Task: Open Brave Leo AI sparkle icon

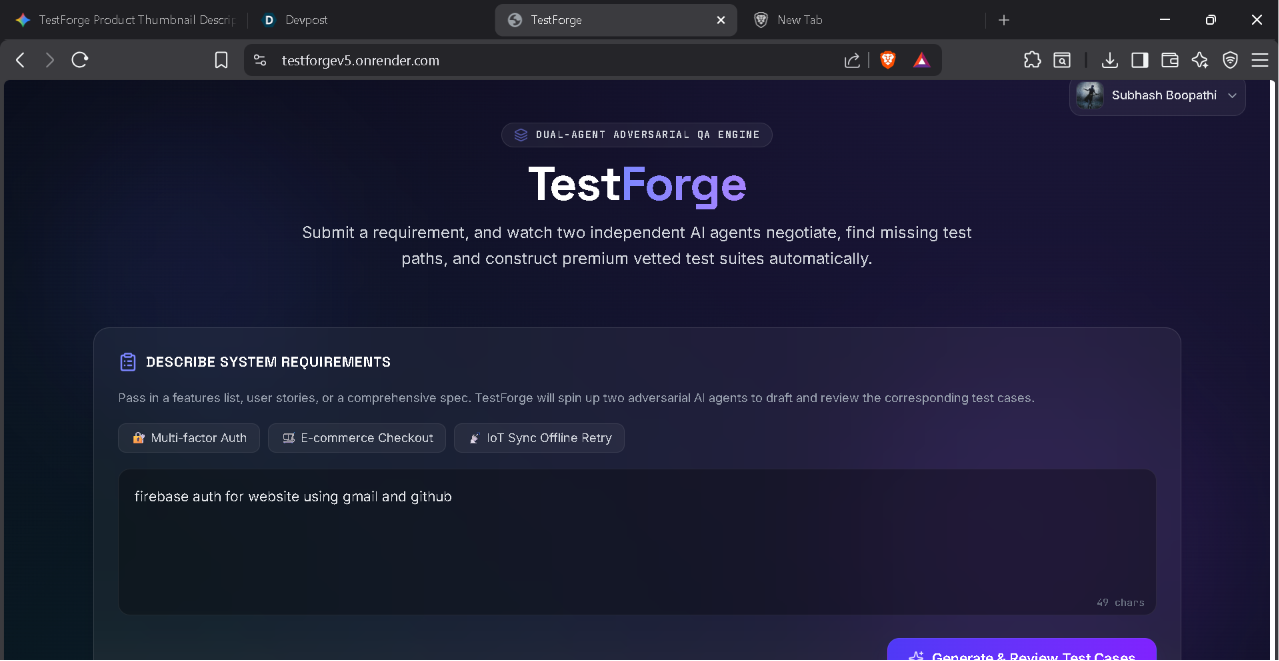Action: click(1200, 60)
